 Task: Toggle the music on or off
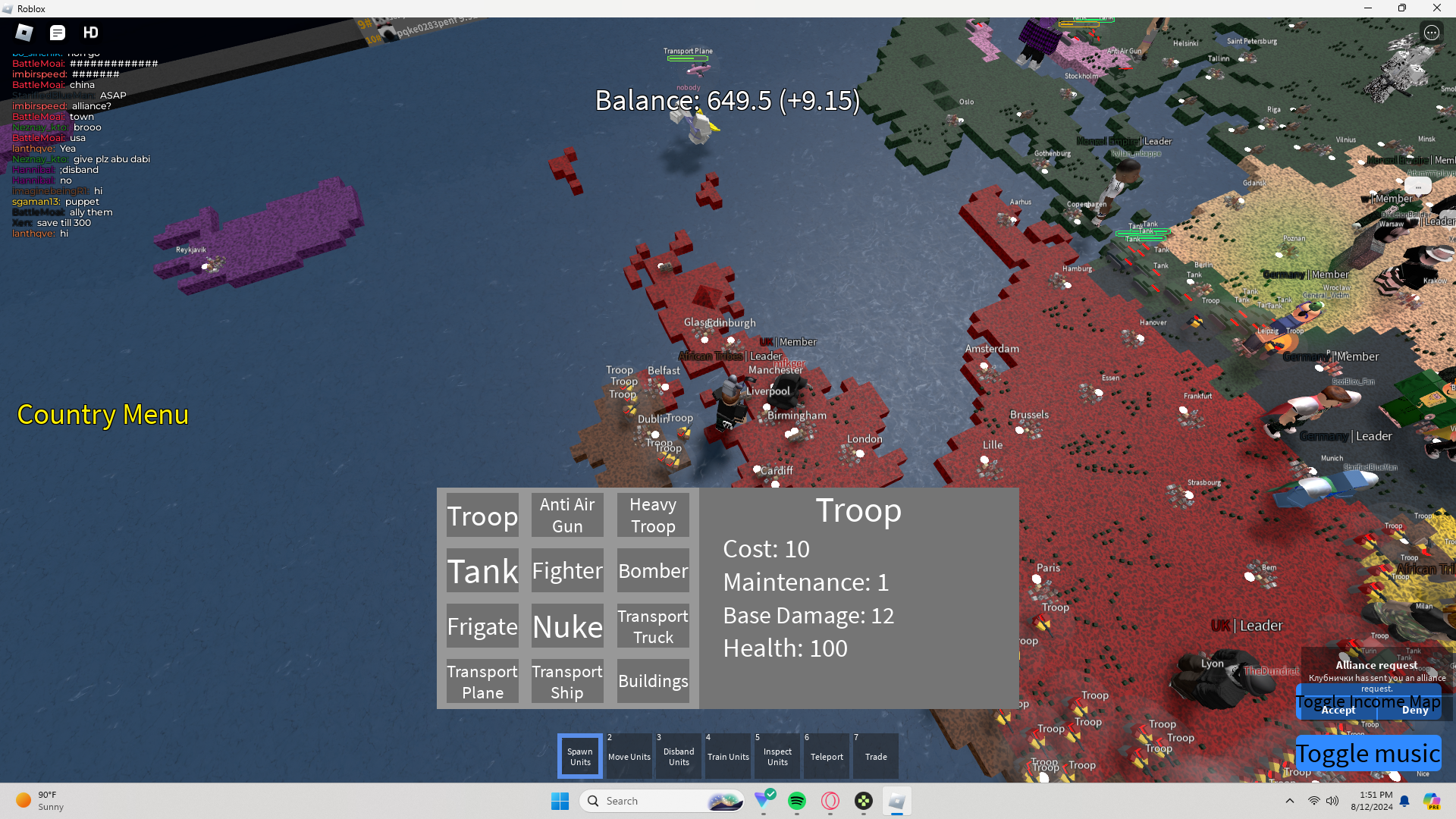coord(1367,754)
